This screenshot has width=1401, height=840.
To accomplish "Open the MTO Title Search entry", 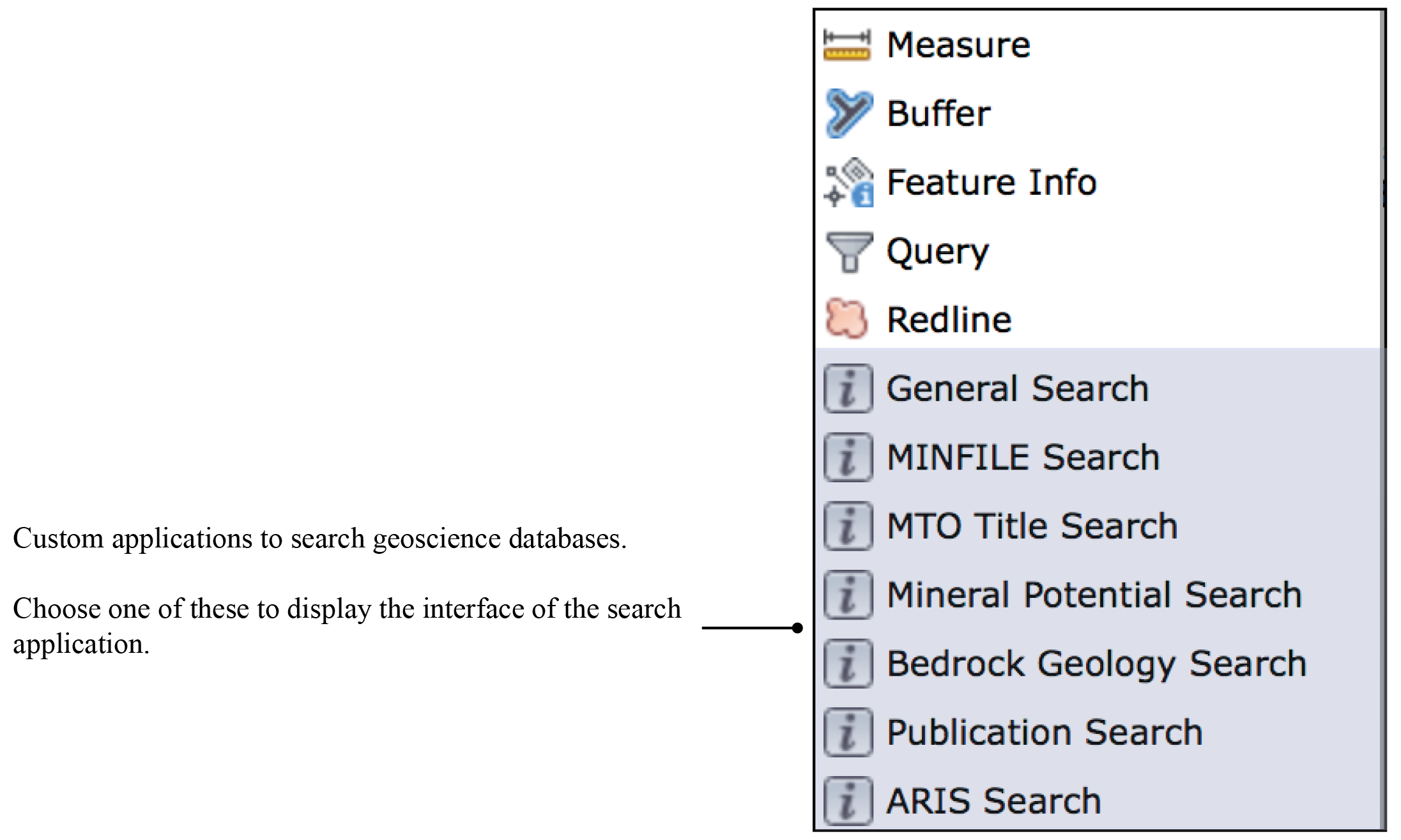I will pos(1032,526).
